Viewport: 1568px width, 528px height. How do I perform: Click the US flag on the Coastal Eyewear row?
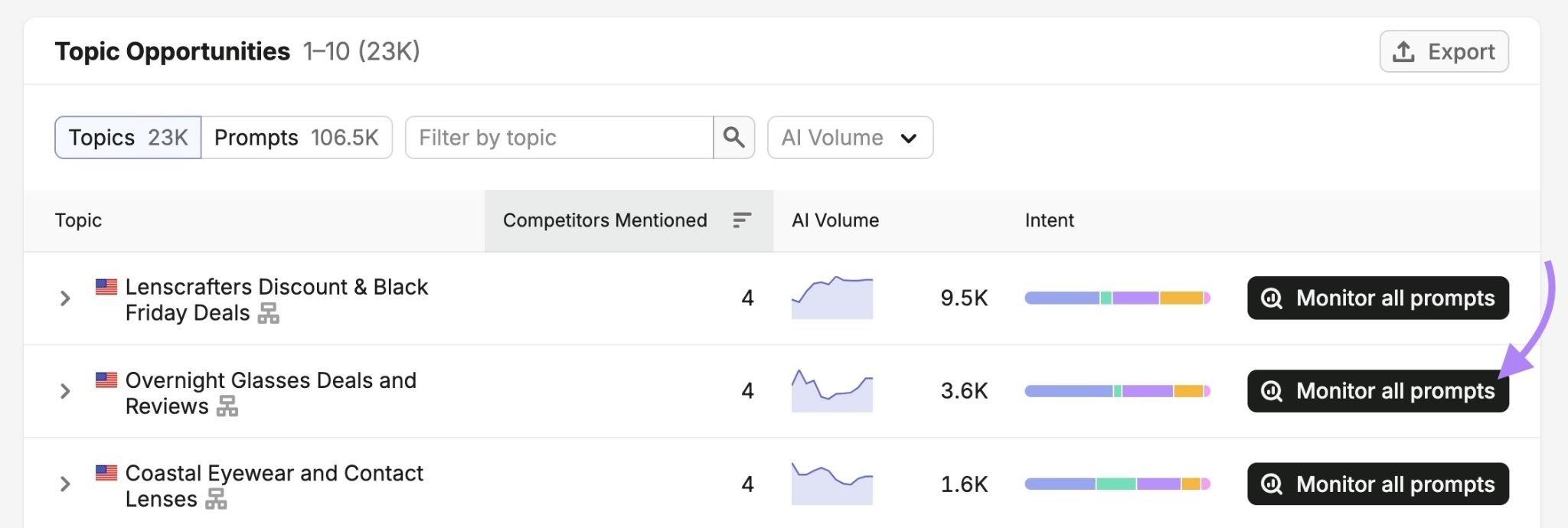click(106, 473)
